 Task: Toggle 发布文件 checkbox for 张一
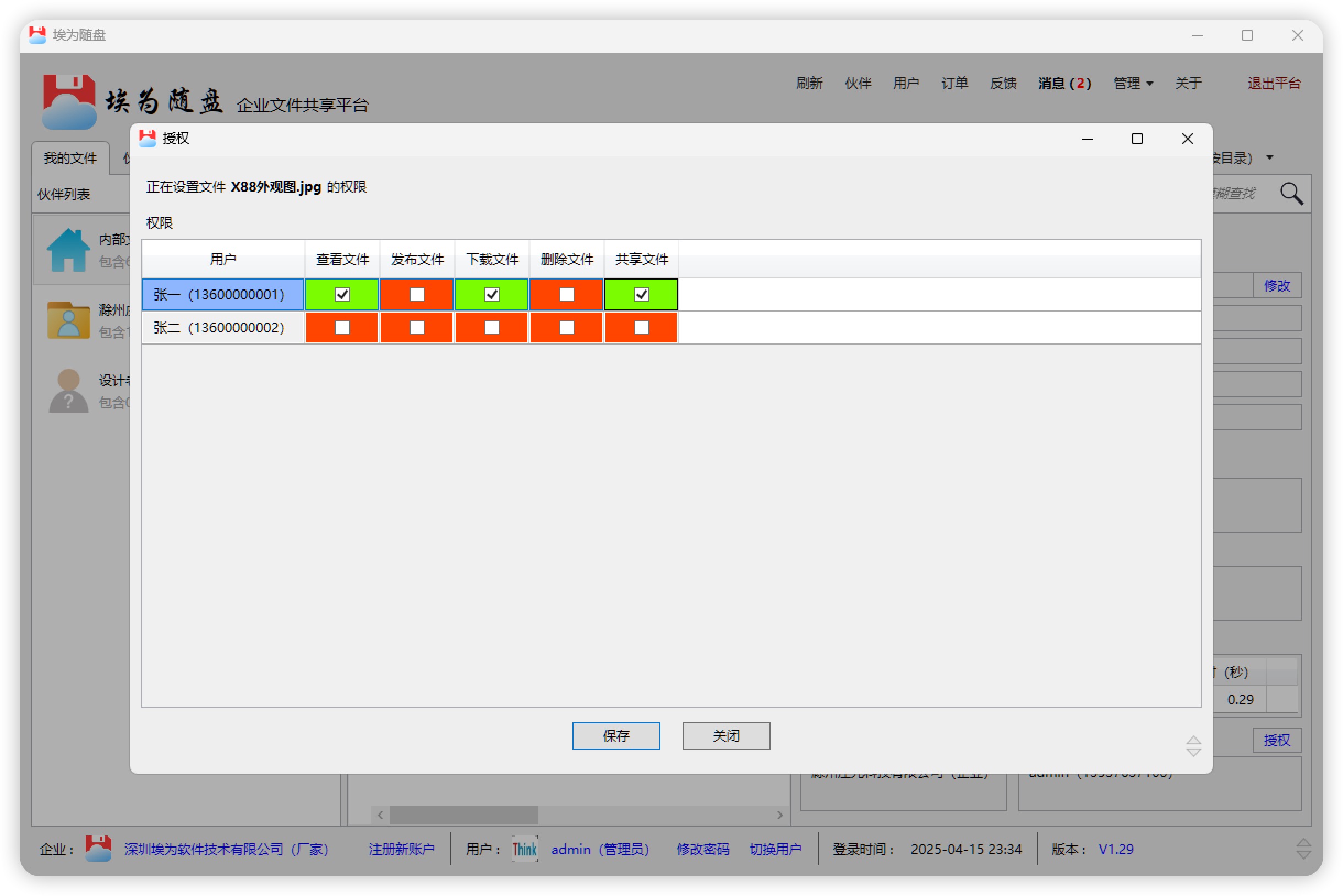pos(417,294)
